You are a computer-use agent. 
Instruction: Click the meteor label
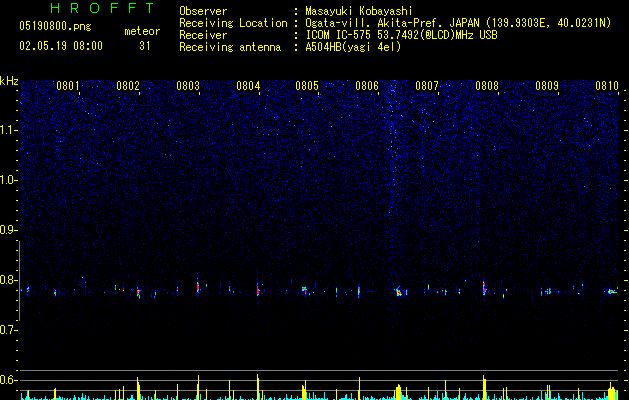[x=142, y=31]
